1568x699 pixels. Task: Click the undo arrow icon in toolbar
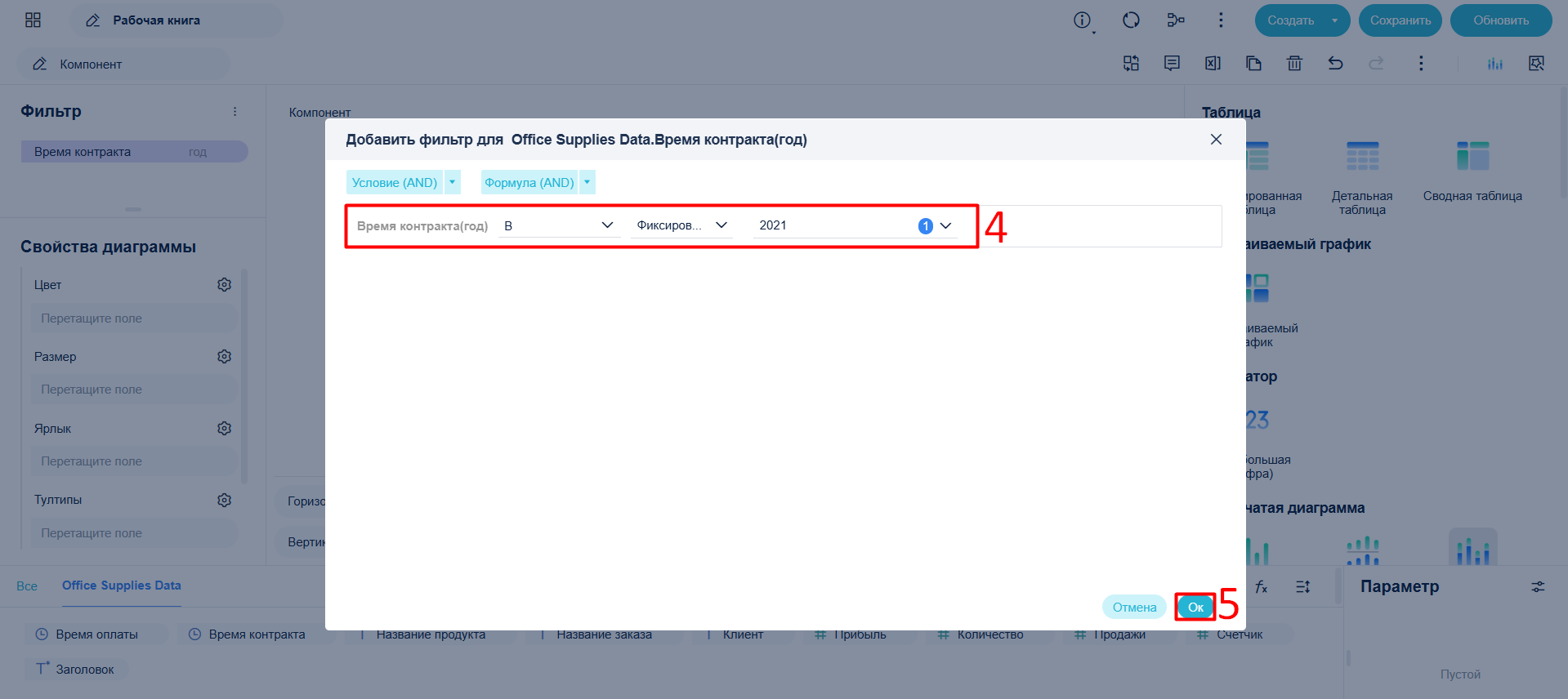point(1335,64)
